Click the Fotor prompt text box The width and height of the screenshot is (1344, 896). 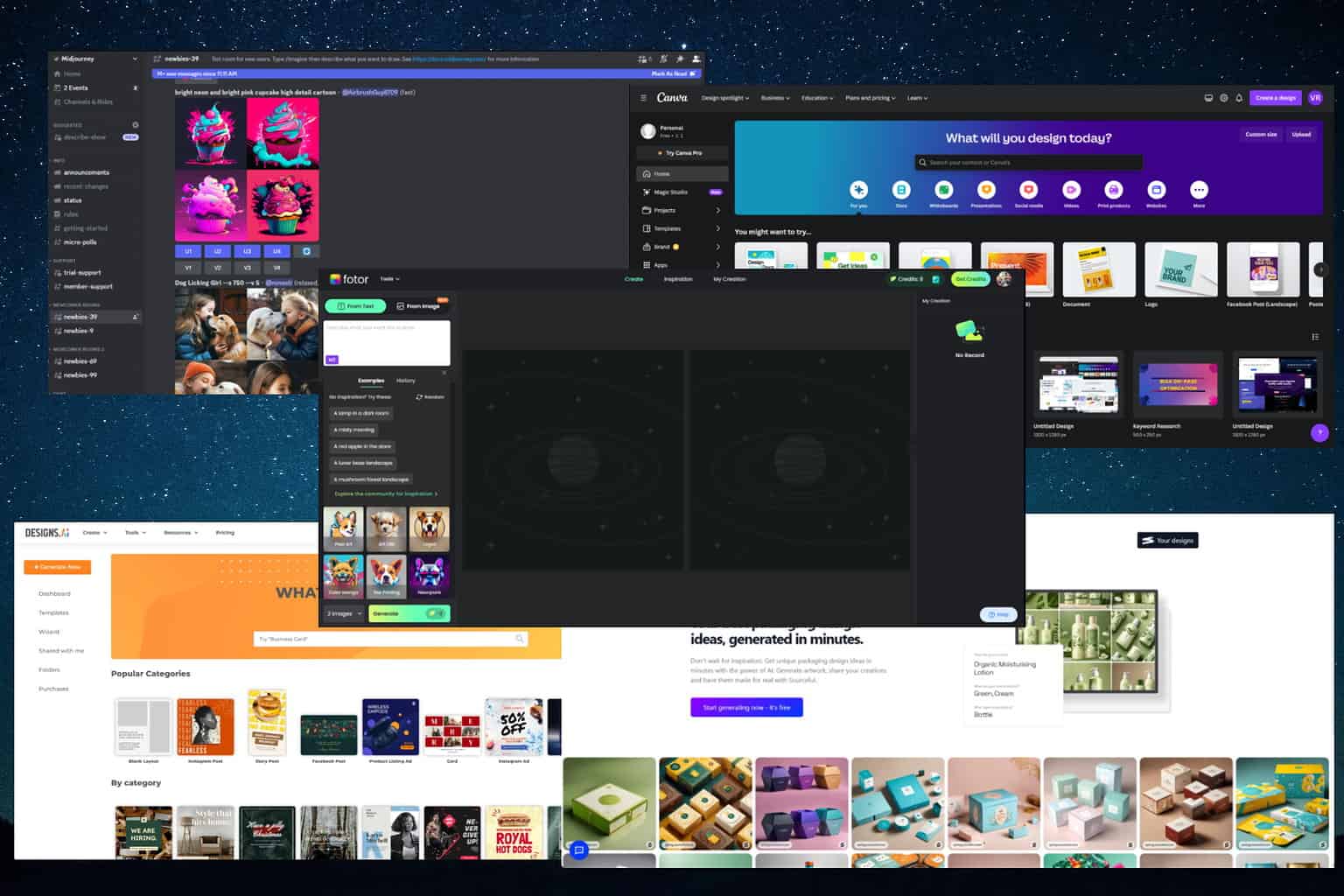click(387, 343)
